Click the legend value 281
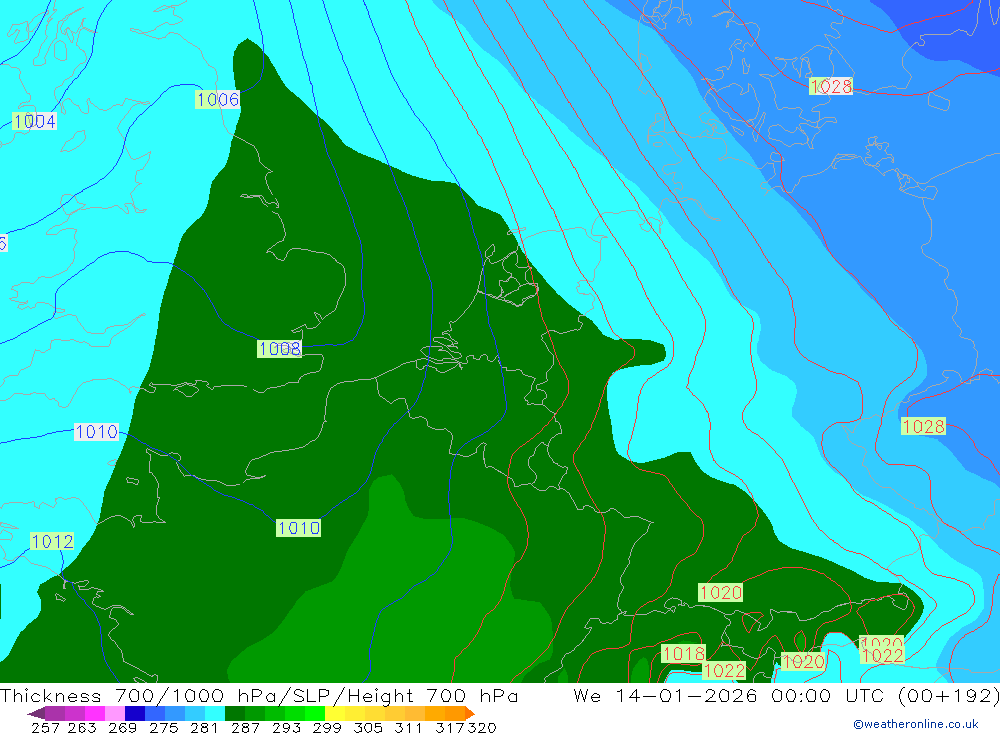 click(x=204, y=728)
